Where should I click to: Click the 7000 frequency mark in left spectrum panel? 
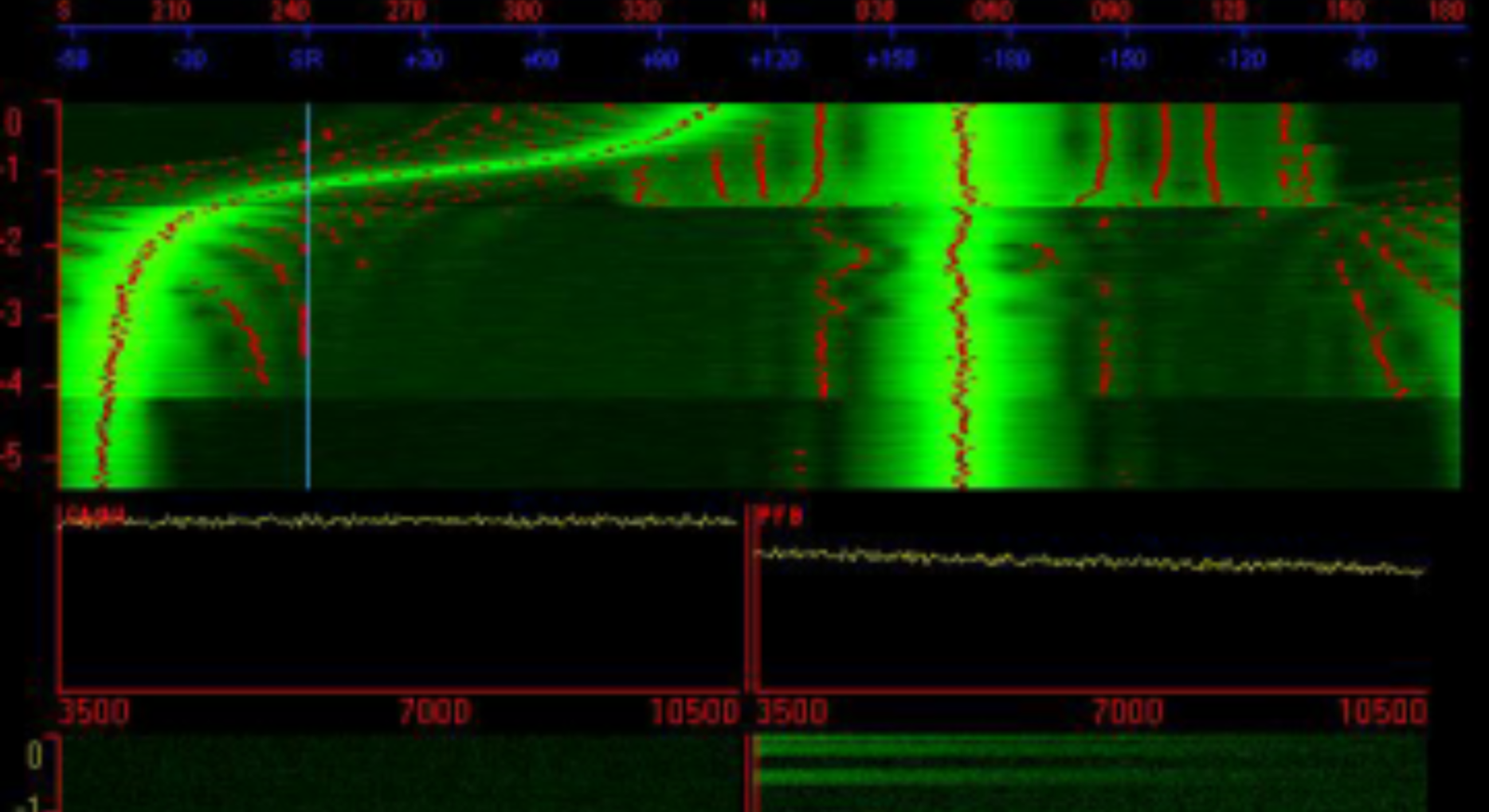(434, 712)
